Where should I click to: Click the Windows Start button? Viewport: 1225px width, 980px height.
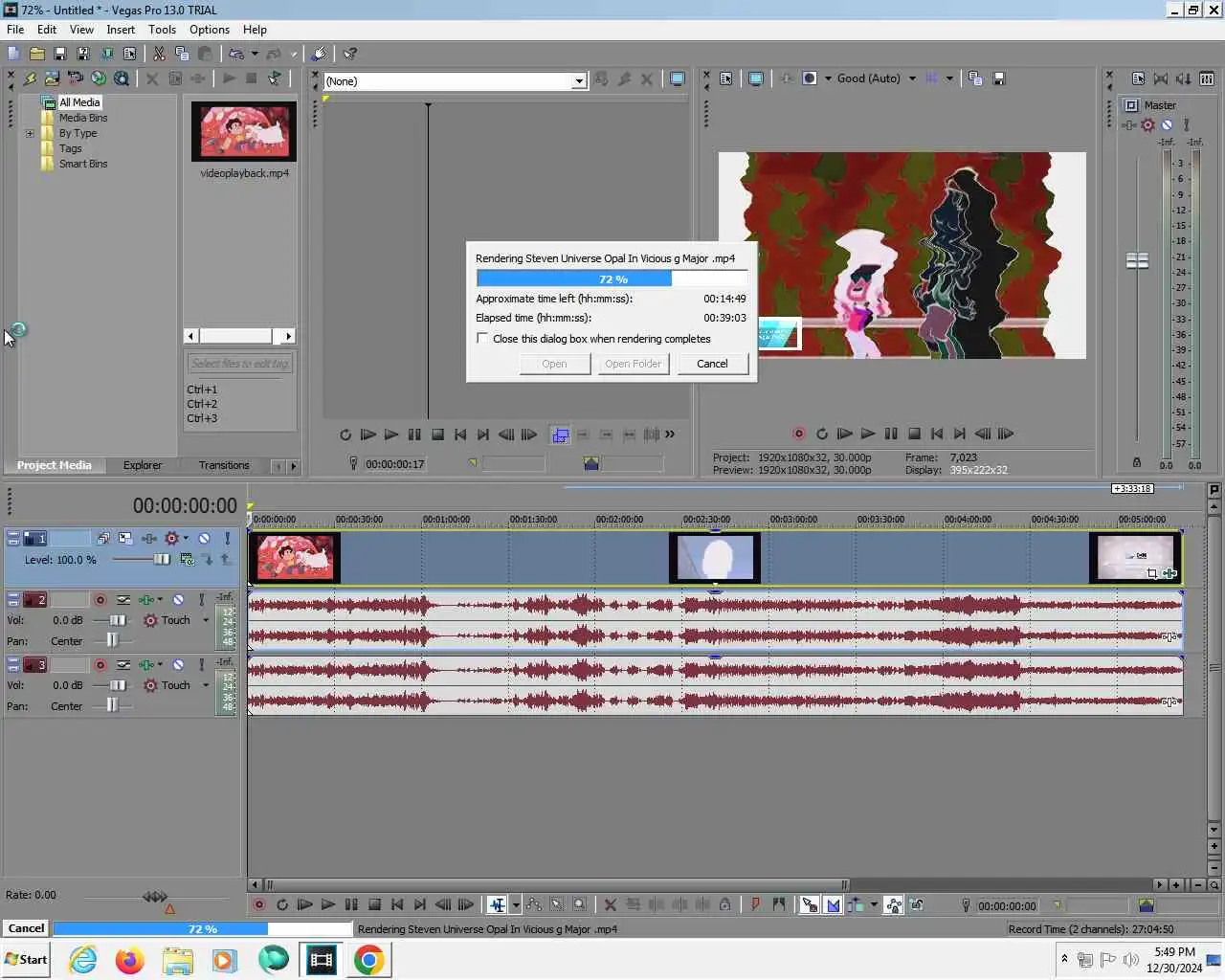pos(26,960)
